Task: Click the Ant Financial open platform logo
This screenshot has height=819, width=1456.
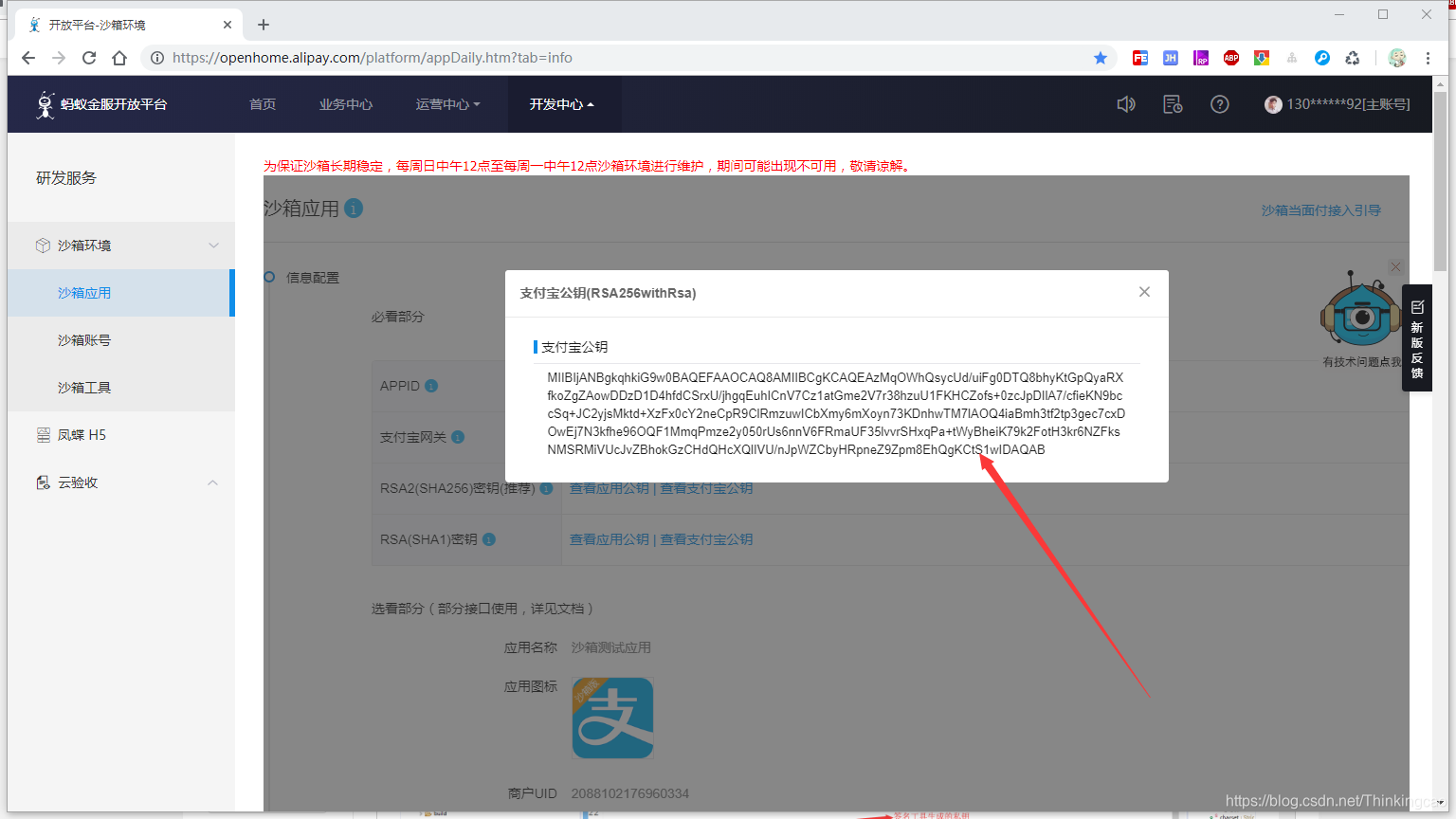Action: click(101, 104)
